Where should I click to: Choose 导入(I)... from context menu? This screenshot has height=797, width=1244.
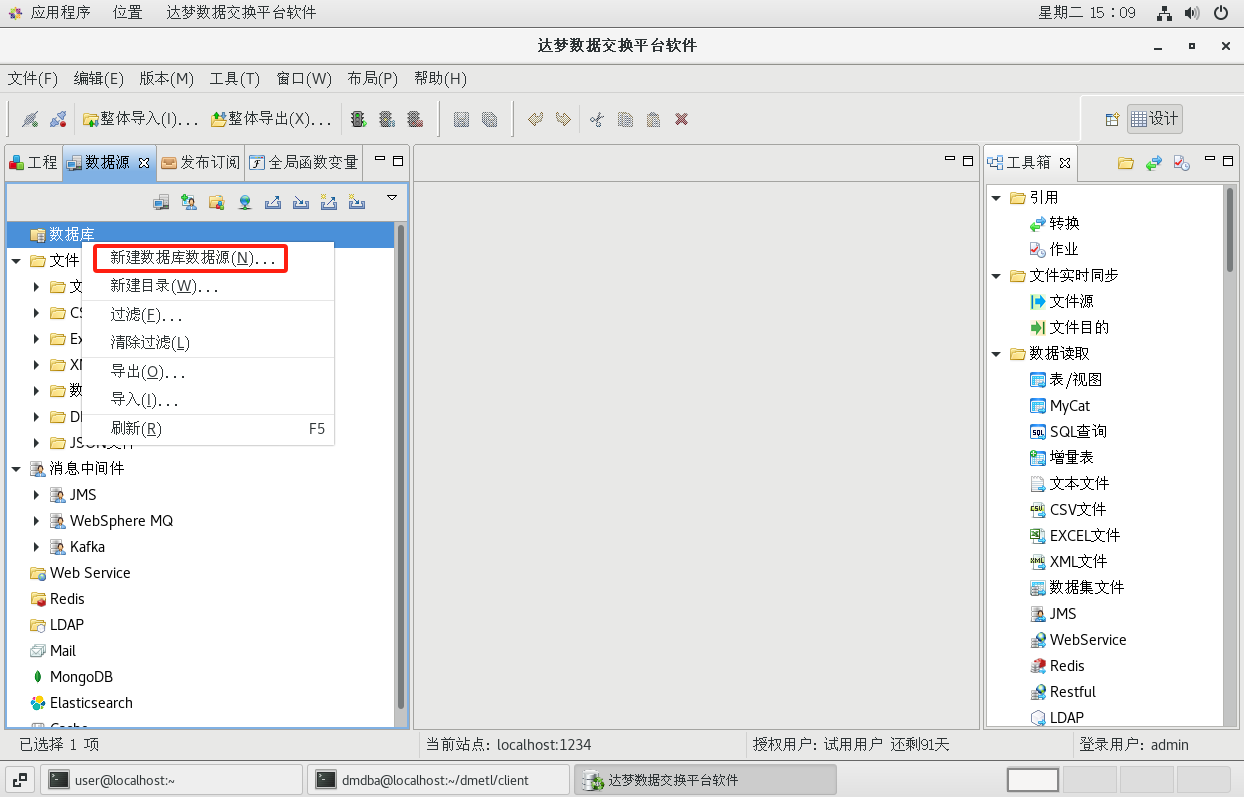point(208,400)
